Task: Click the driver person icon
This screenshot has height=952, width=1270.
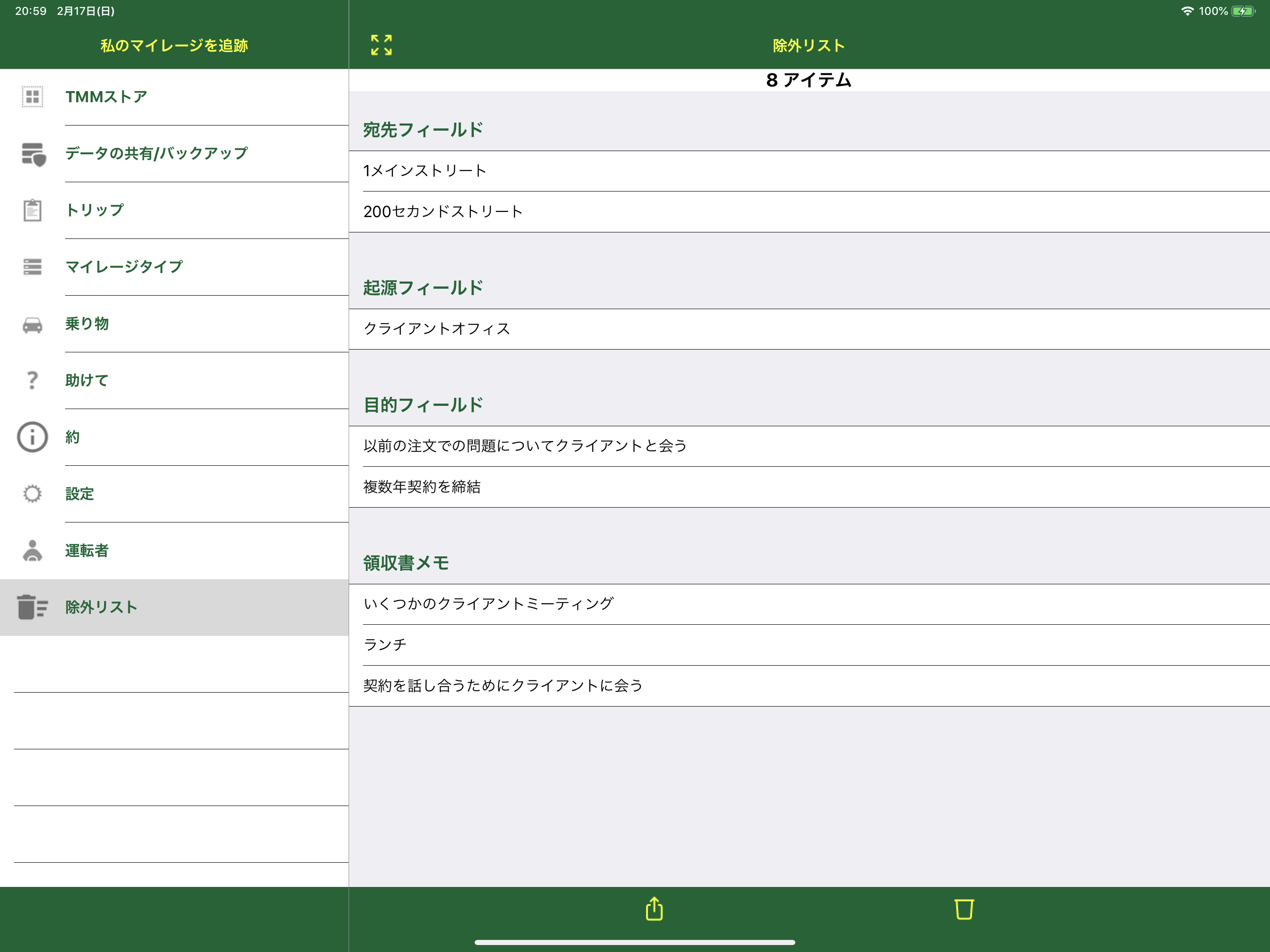Action: tap(32, 550)
